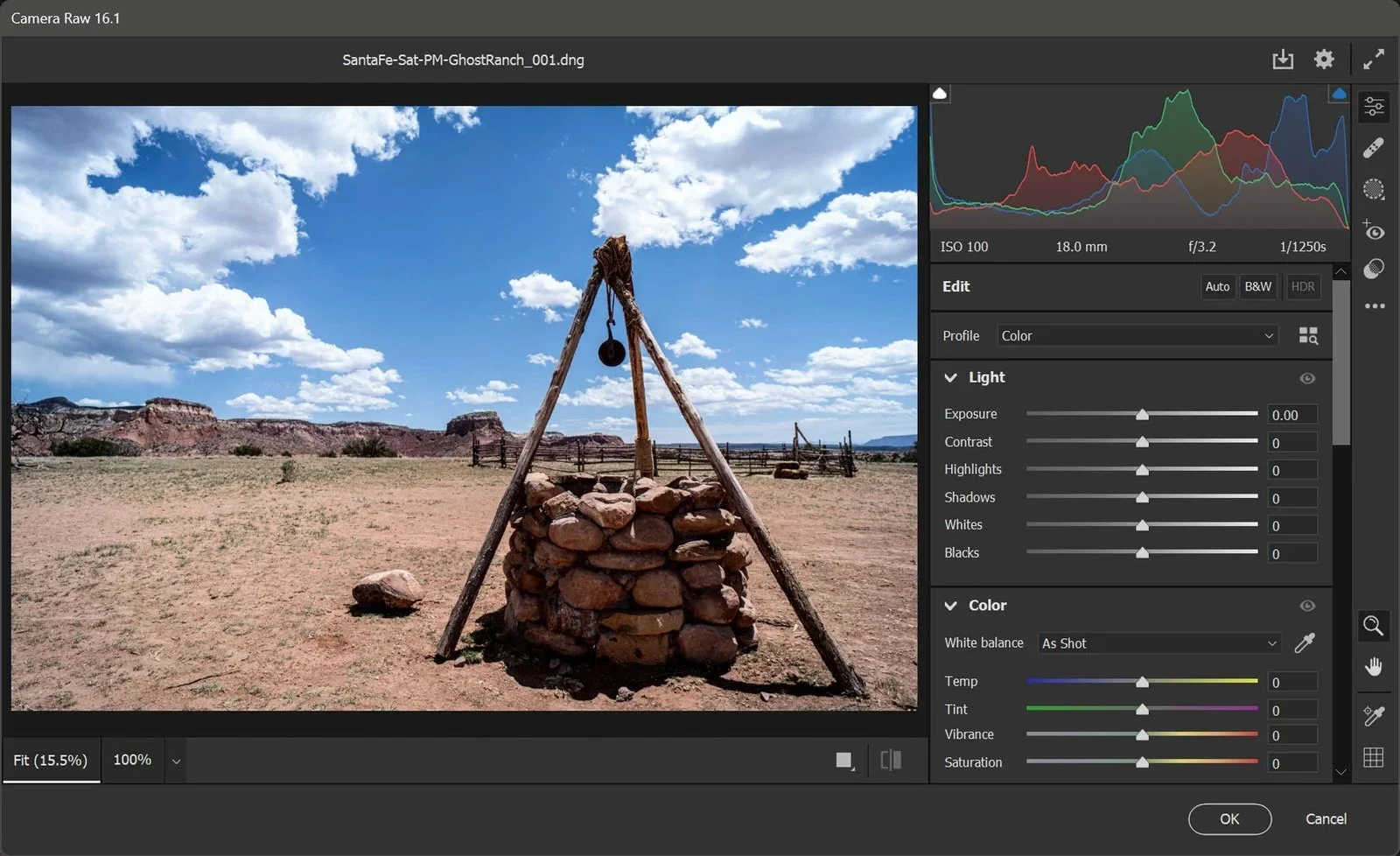Collapse the Light section

pyautogui.click(x=950, y=377)
